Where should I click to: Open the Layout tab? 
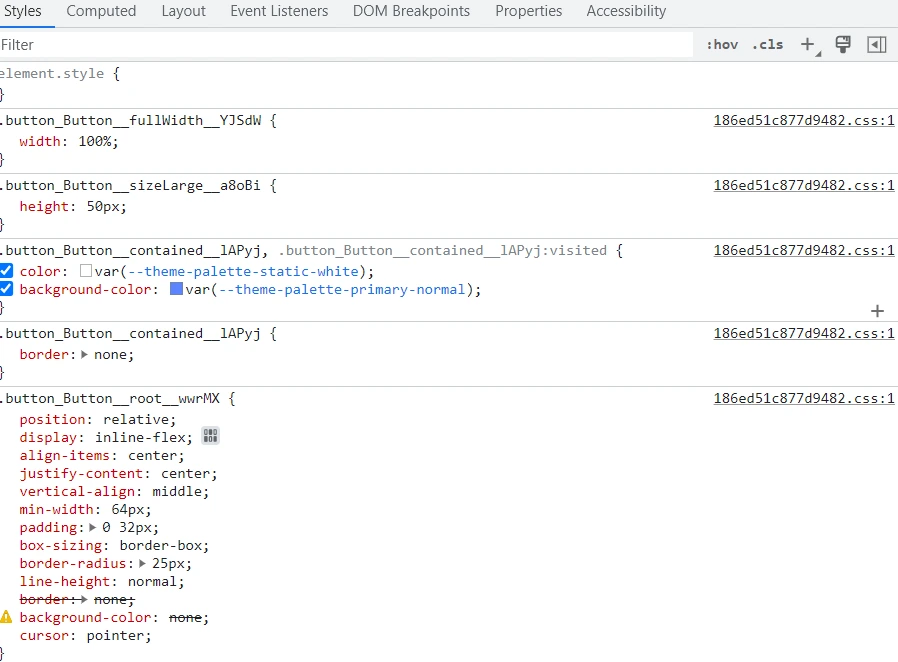tap(183, 11)
